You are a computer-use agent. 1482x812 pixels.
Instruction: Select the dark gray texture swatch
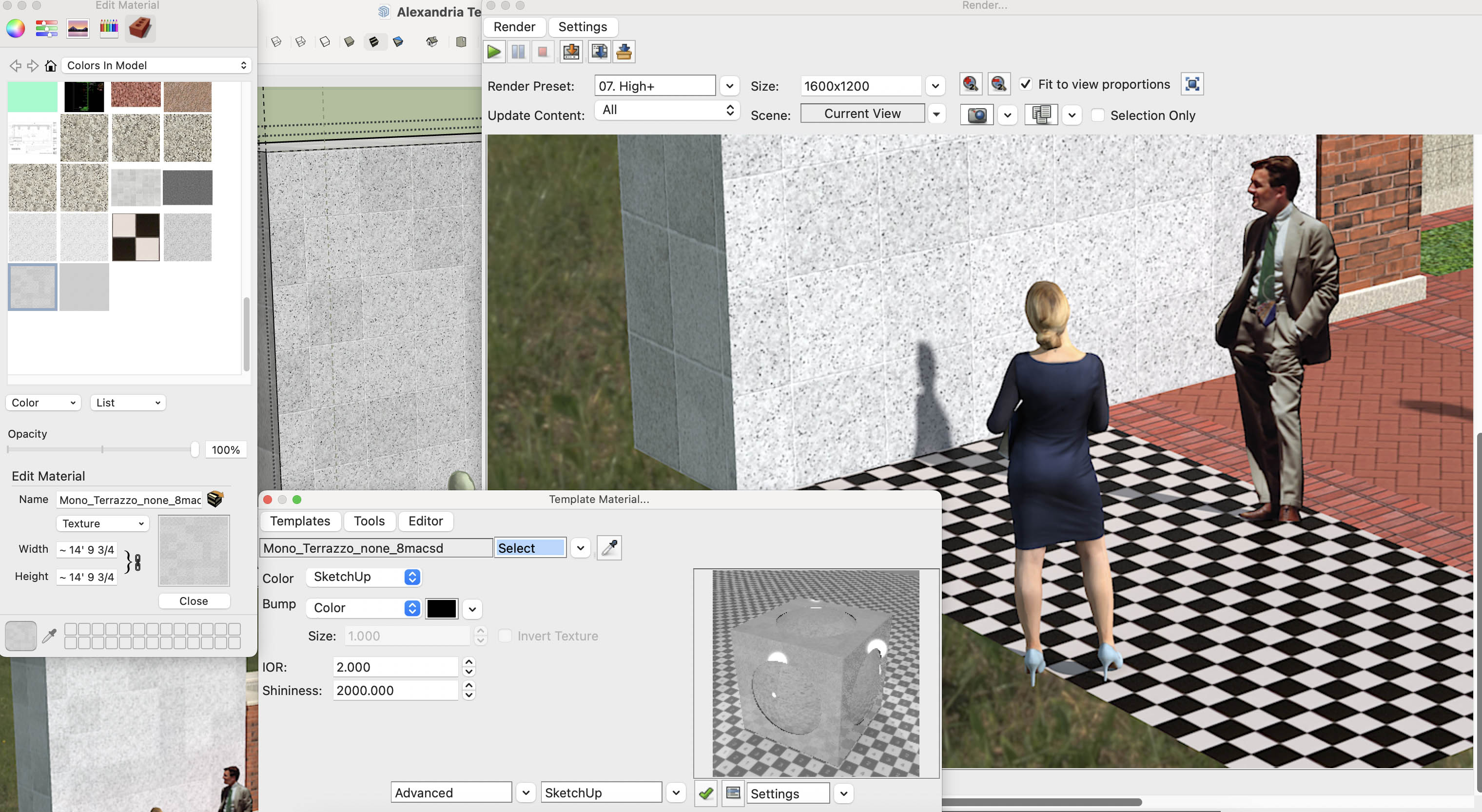coord(188,188)
